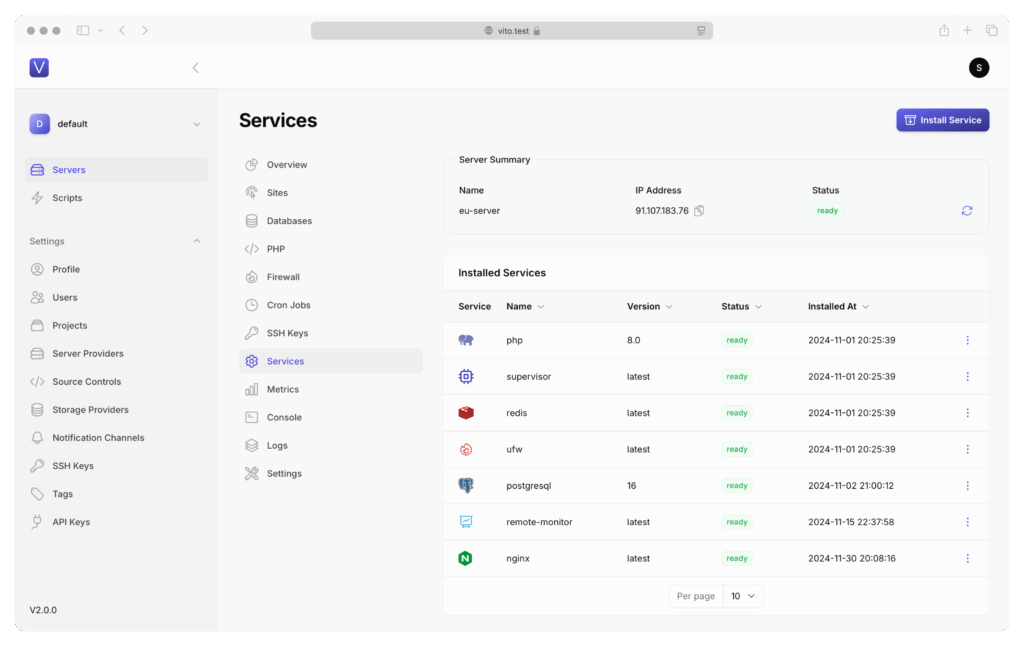Click the refresh server status icon
This screenshot has height=646, width=1024.
pos(966,211)
